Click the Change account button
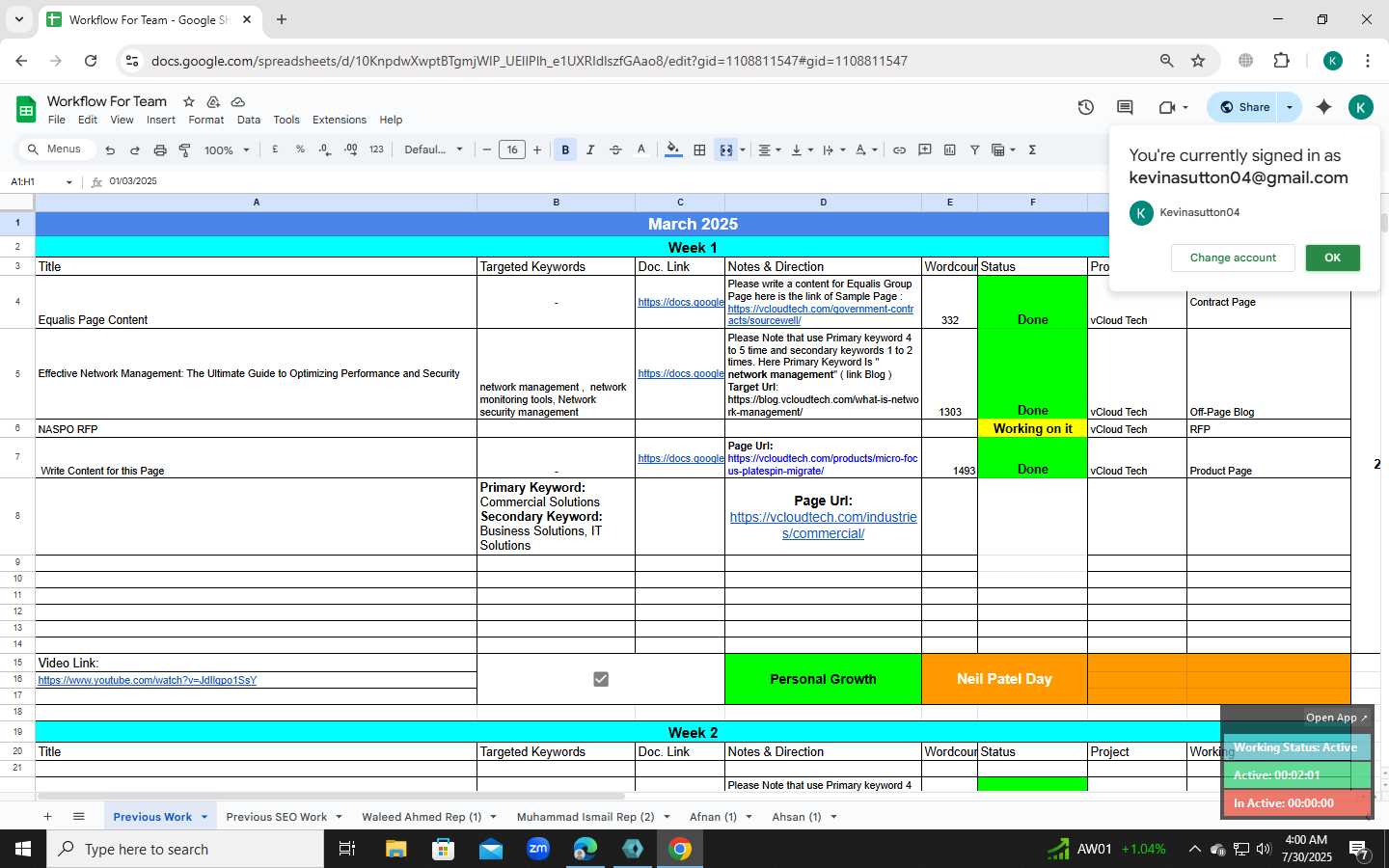This screenshot has height=868, width=1389. click(x=1233, y=258)
